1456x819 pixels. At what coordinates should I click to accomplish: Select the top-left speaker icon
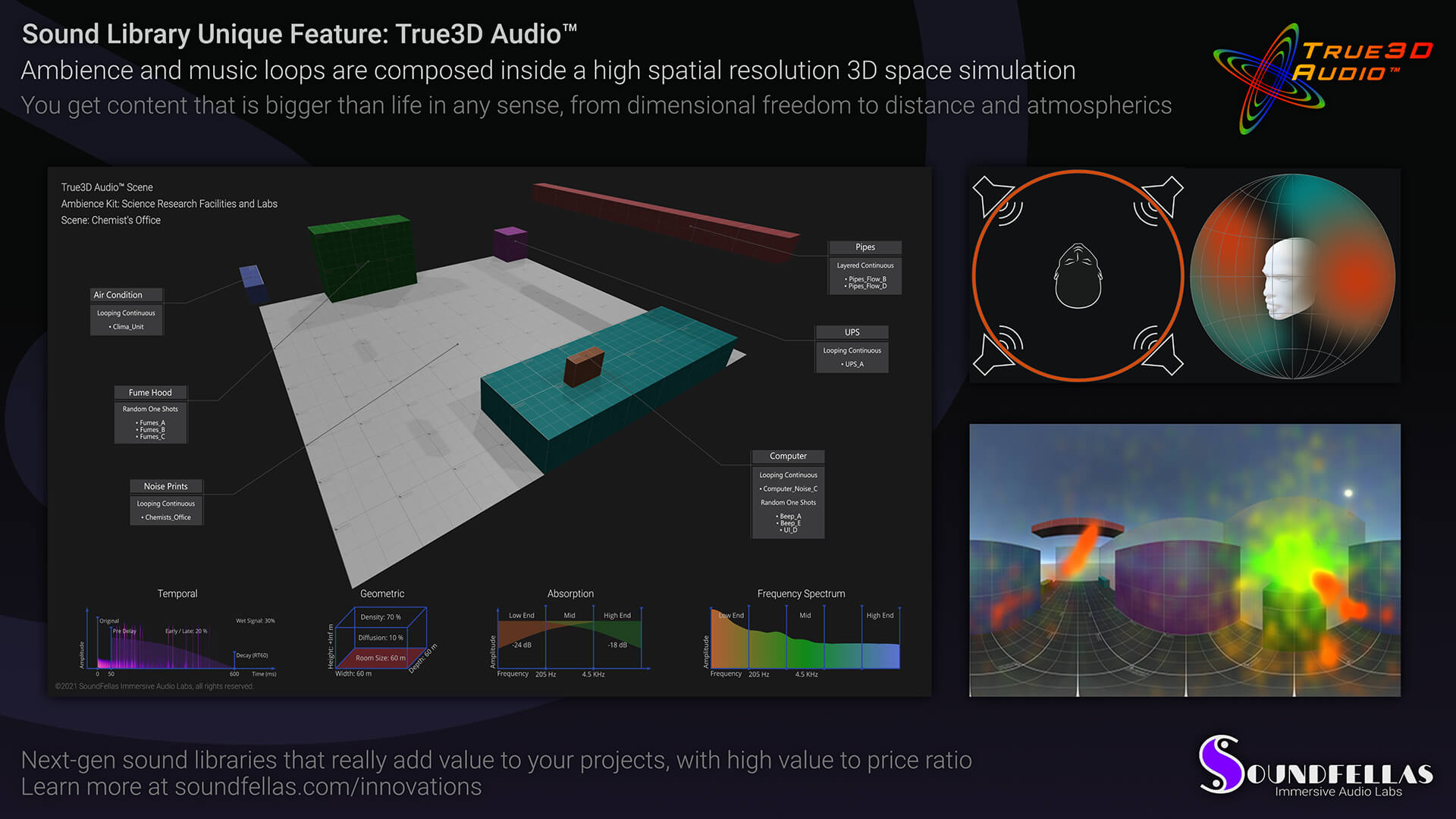pos(993,196)
